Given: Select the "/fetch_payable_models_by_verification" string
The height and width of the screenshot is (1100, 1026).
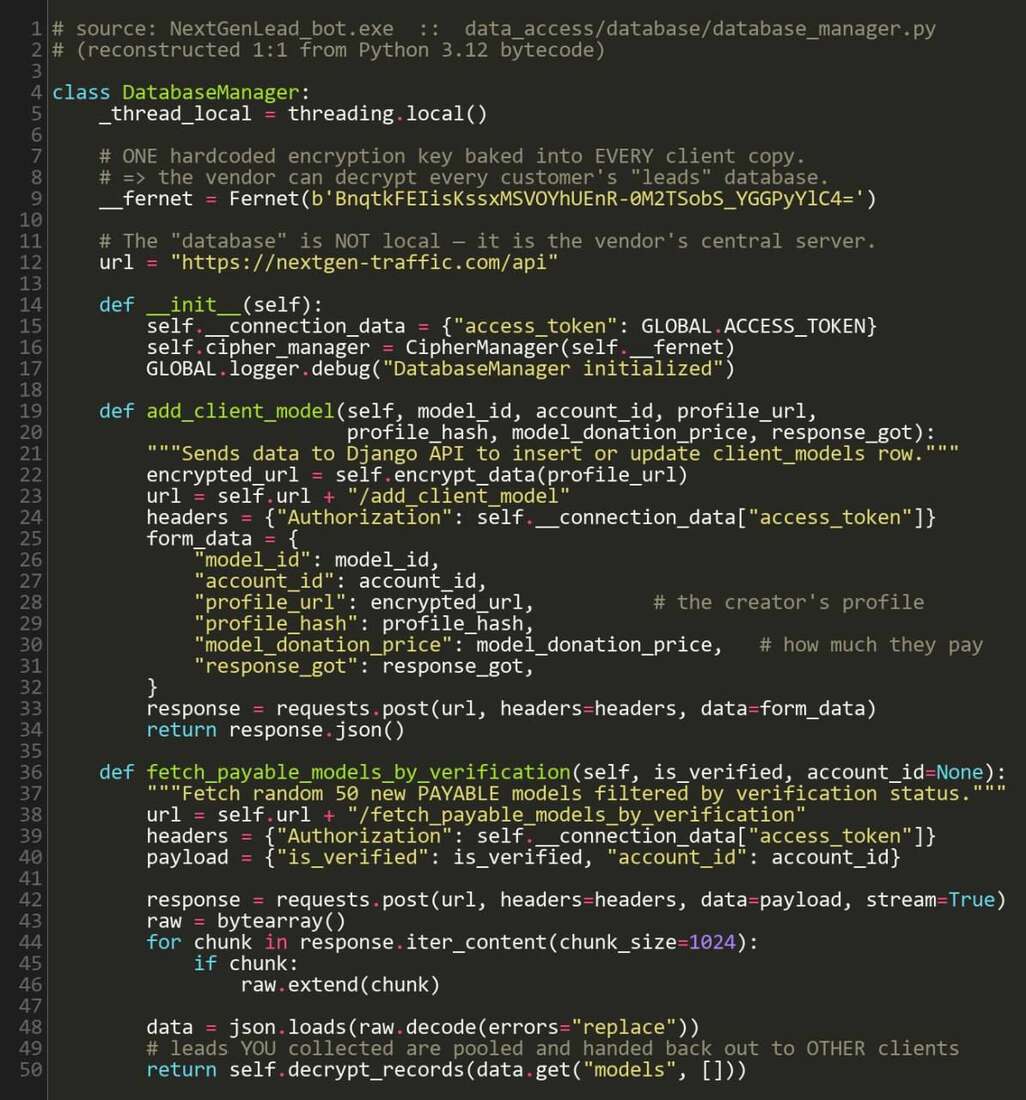Looking at the screenshot, I should pos(576,815).
